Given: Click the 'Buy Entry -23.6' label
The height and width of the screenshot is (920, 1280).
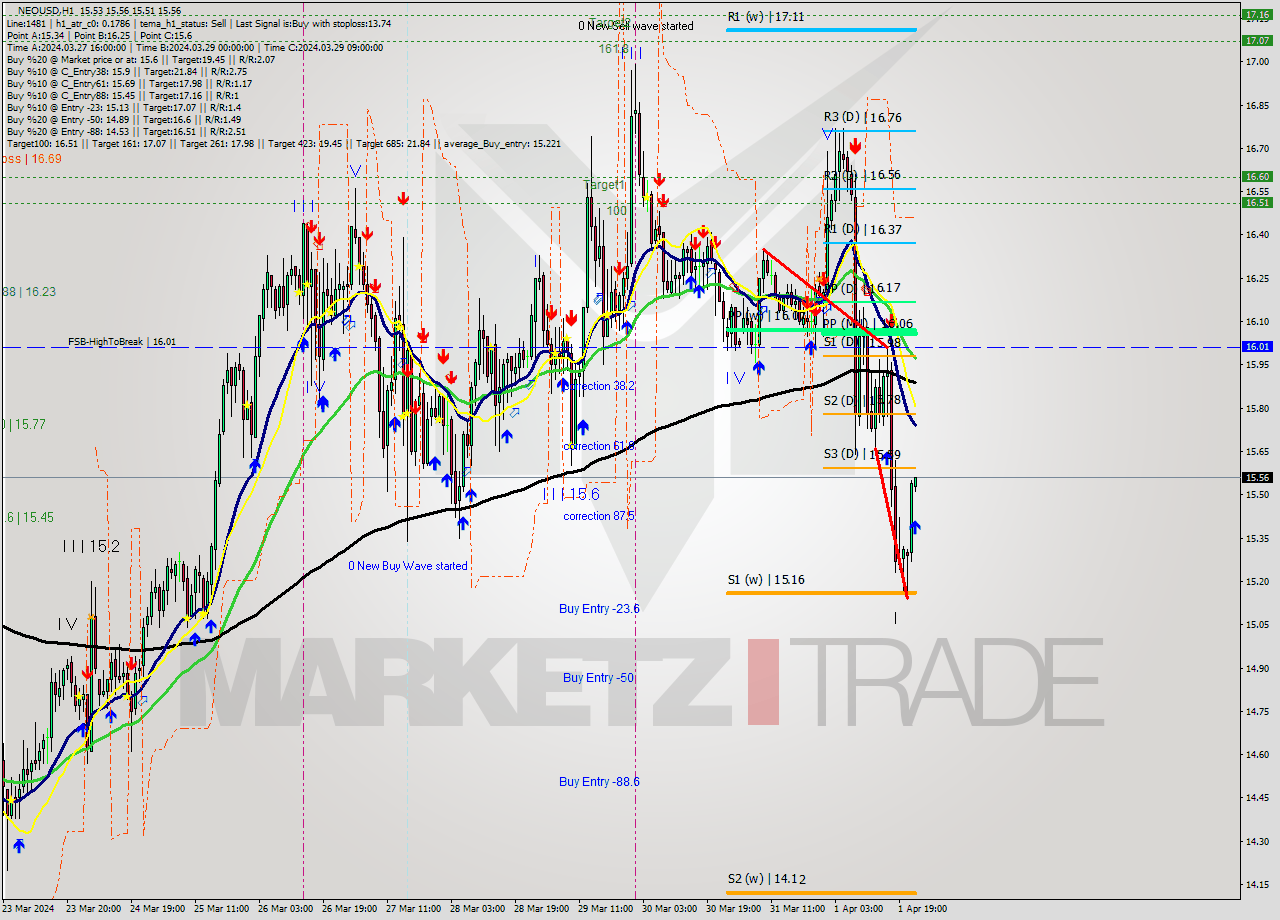Looking at the screenshot, I should (x=599, y=608).
